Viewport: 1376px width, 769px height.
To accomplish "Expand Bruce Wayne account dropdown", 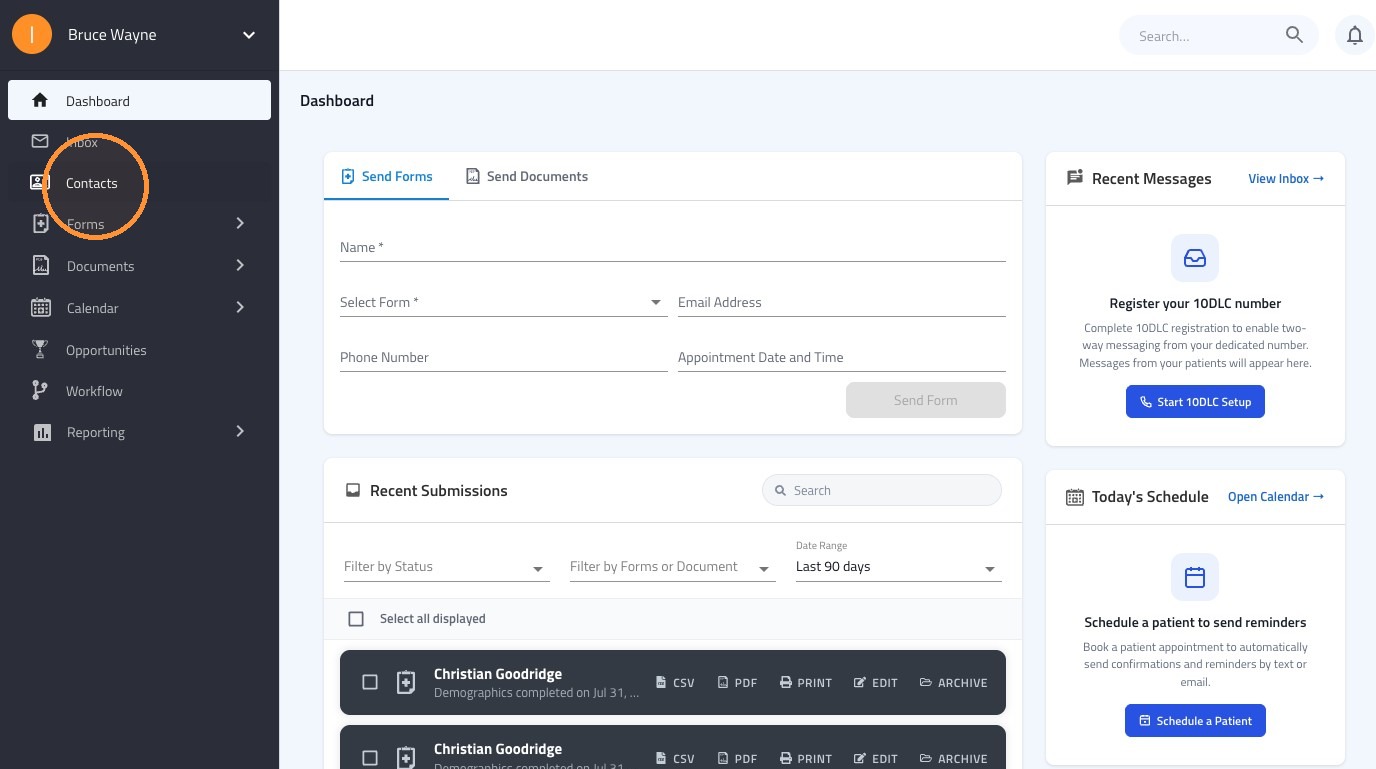I will pyautogui.click(x=249, y=35).
